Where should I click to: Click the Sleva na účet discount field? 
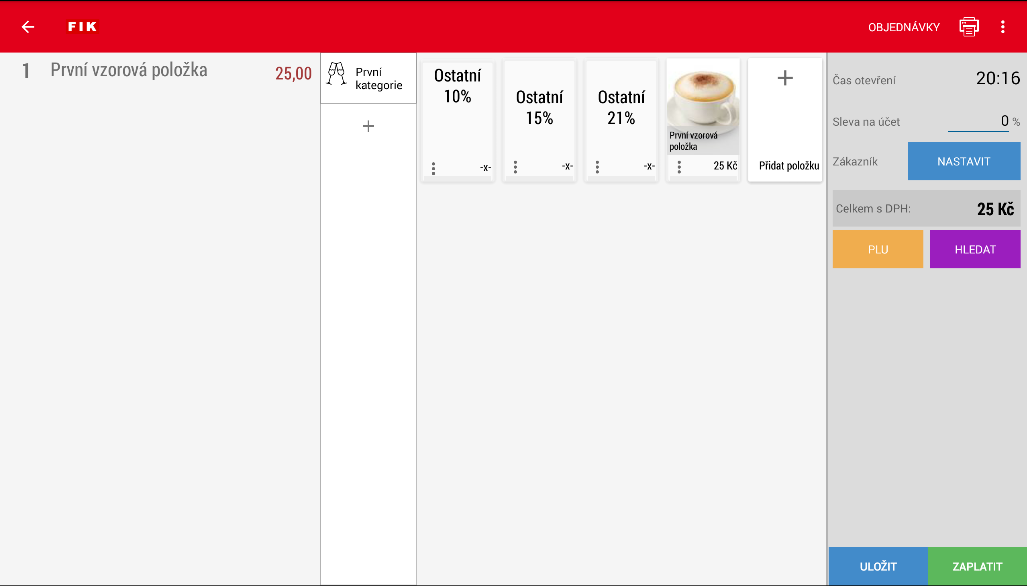point(978,122)
